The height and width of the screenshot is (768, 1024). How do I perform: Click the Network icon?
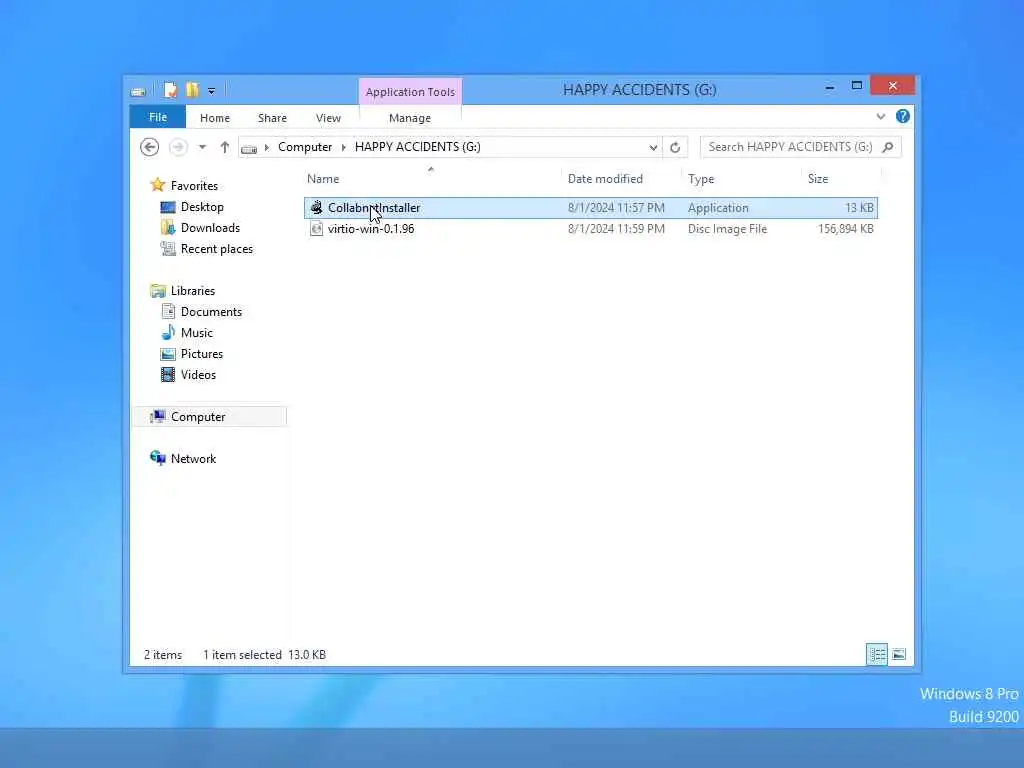pyautogui.click(x=157, y=458)
